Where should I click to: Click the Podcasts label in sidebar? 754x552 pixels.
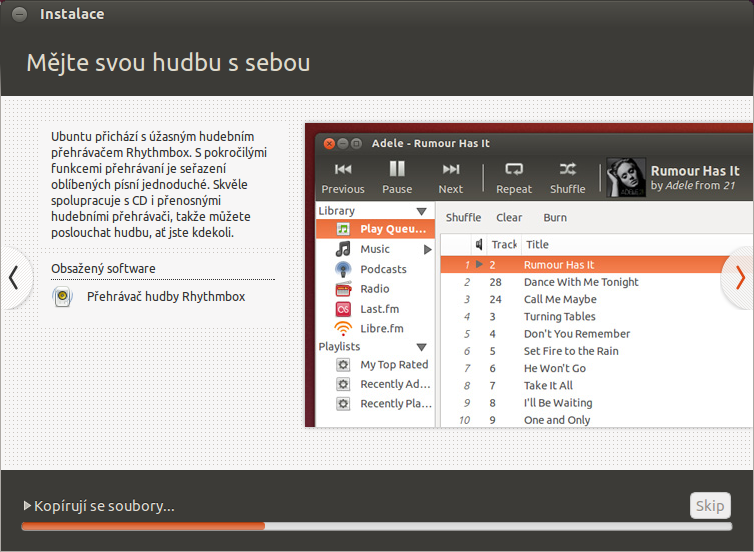[383, 269]
